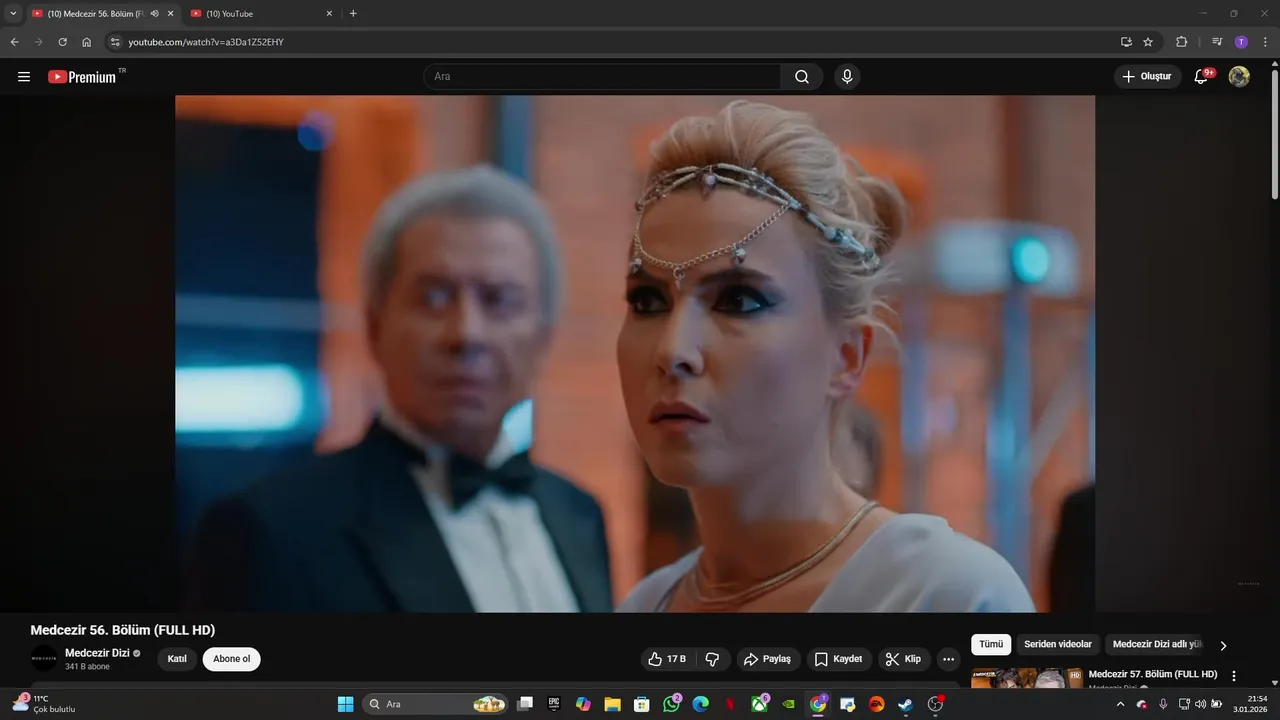This screenshot has height=720, width=1280.
Task: Open the YouTube account avatar menu
Action: tap(1239, 77)
